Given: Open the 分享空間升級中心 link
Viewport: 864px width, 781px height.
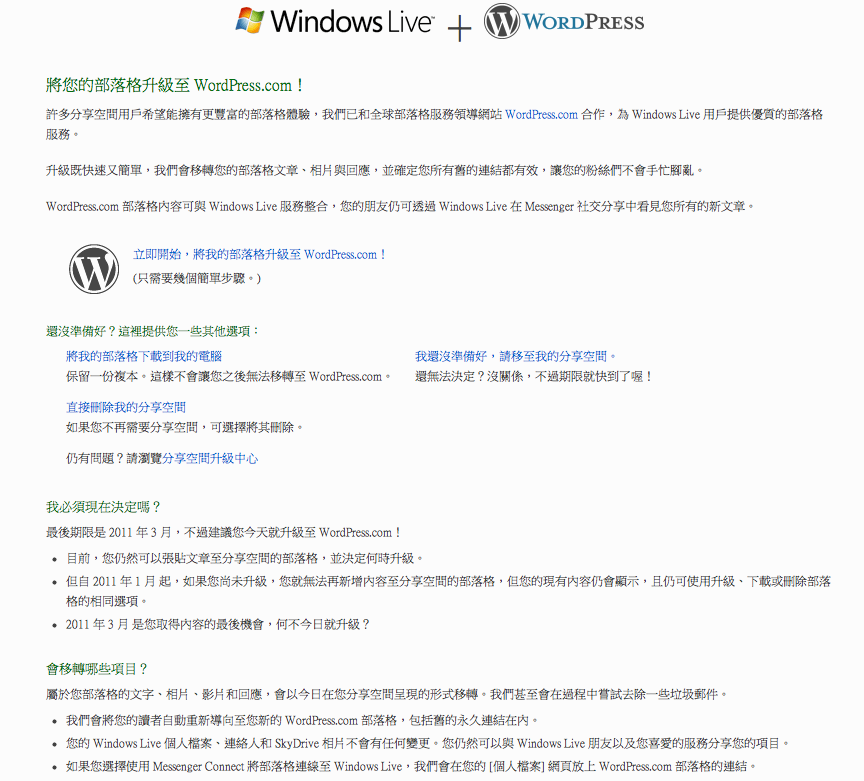Looking at the screenshot, I should click(210, 459).
